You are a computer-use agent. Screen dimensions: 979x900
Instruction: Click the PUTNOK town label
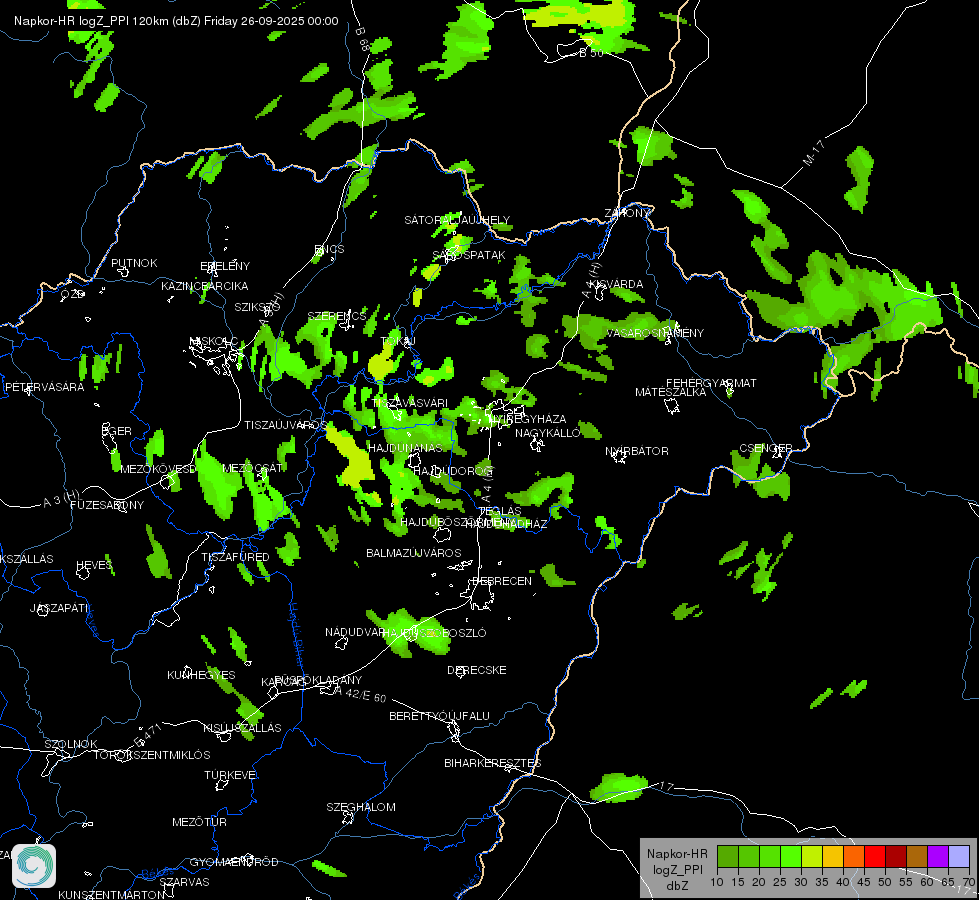tap(134, 263)
